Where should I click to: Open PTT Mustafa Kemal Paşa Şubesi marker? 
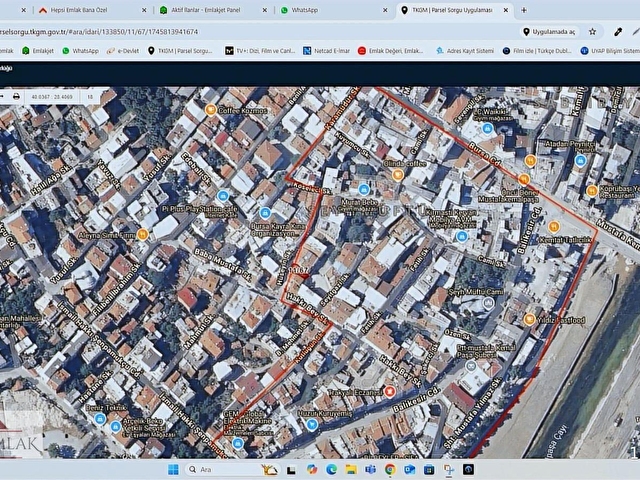click(x=471, y=366)
